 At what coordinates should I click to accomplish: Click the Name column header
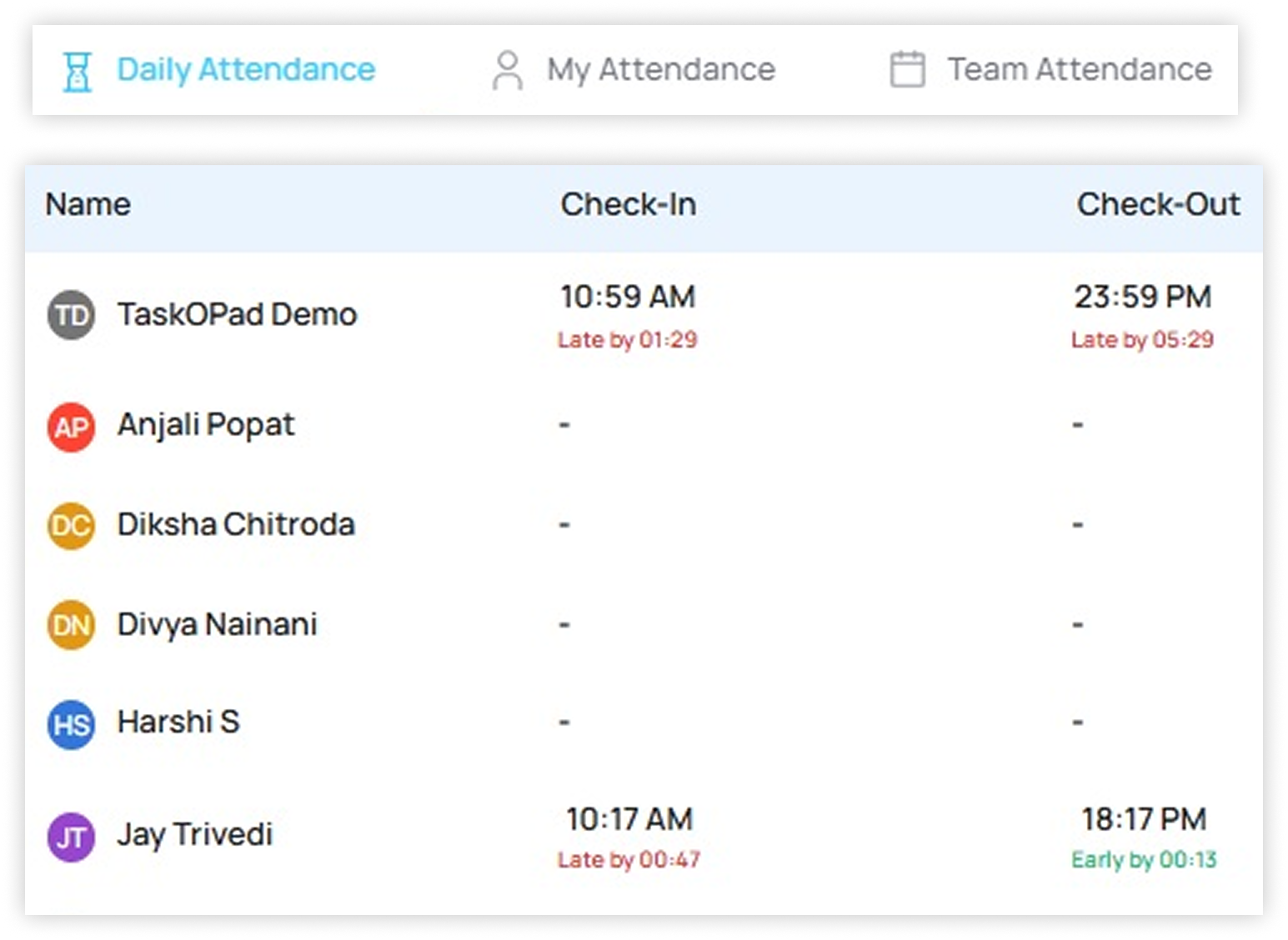click(x=88, y=204)
